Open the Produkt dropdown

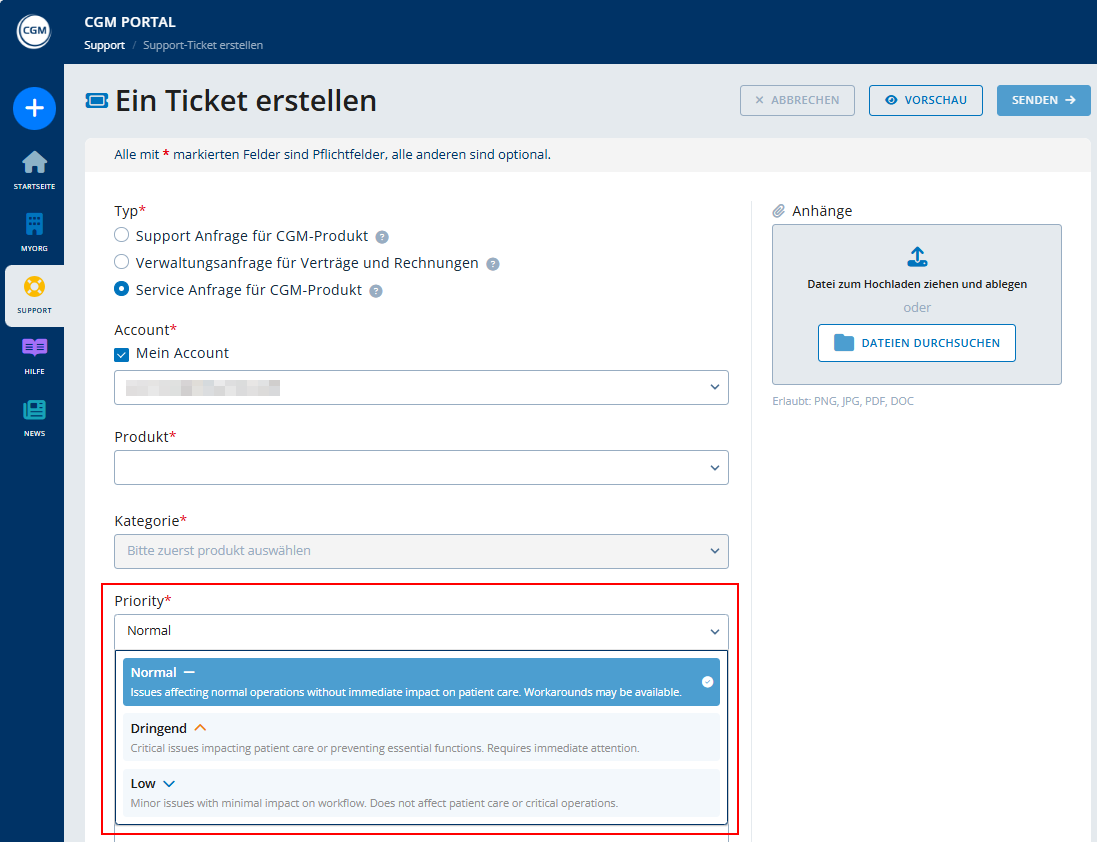[421, 467]
